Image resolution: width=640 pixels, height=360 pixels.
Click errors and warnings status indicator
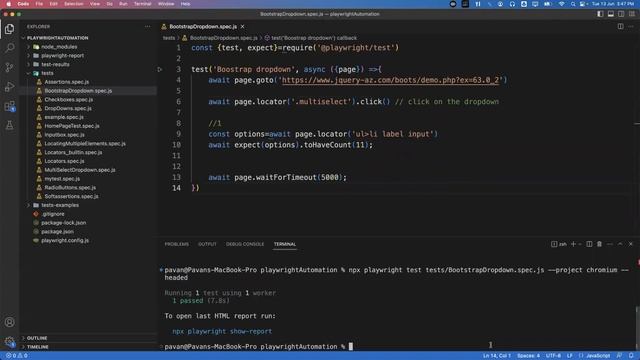(17, 356)
